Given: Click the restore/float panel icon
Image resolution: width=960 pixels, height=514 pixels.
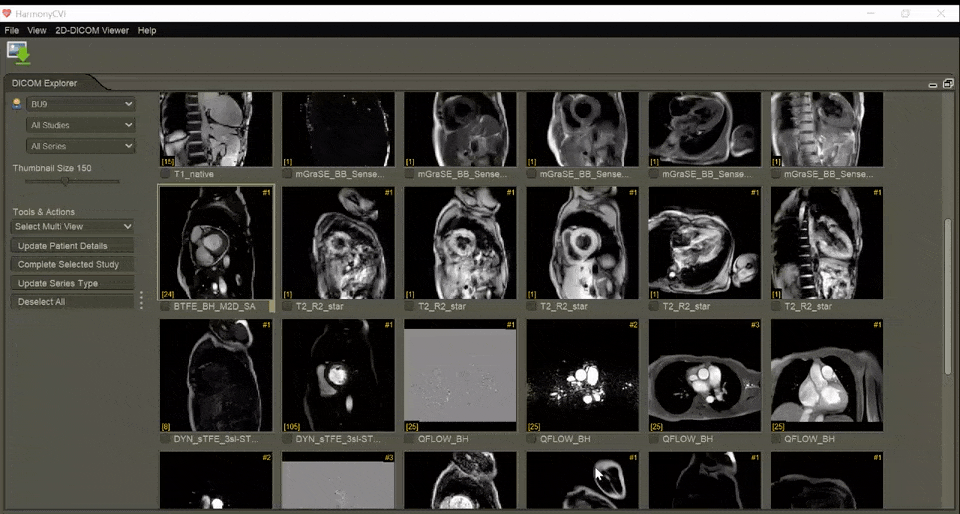Looking at the screenshot, I should coord(948,83).
